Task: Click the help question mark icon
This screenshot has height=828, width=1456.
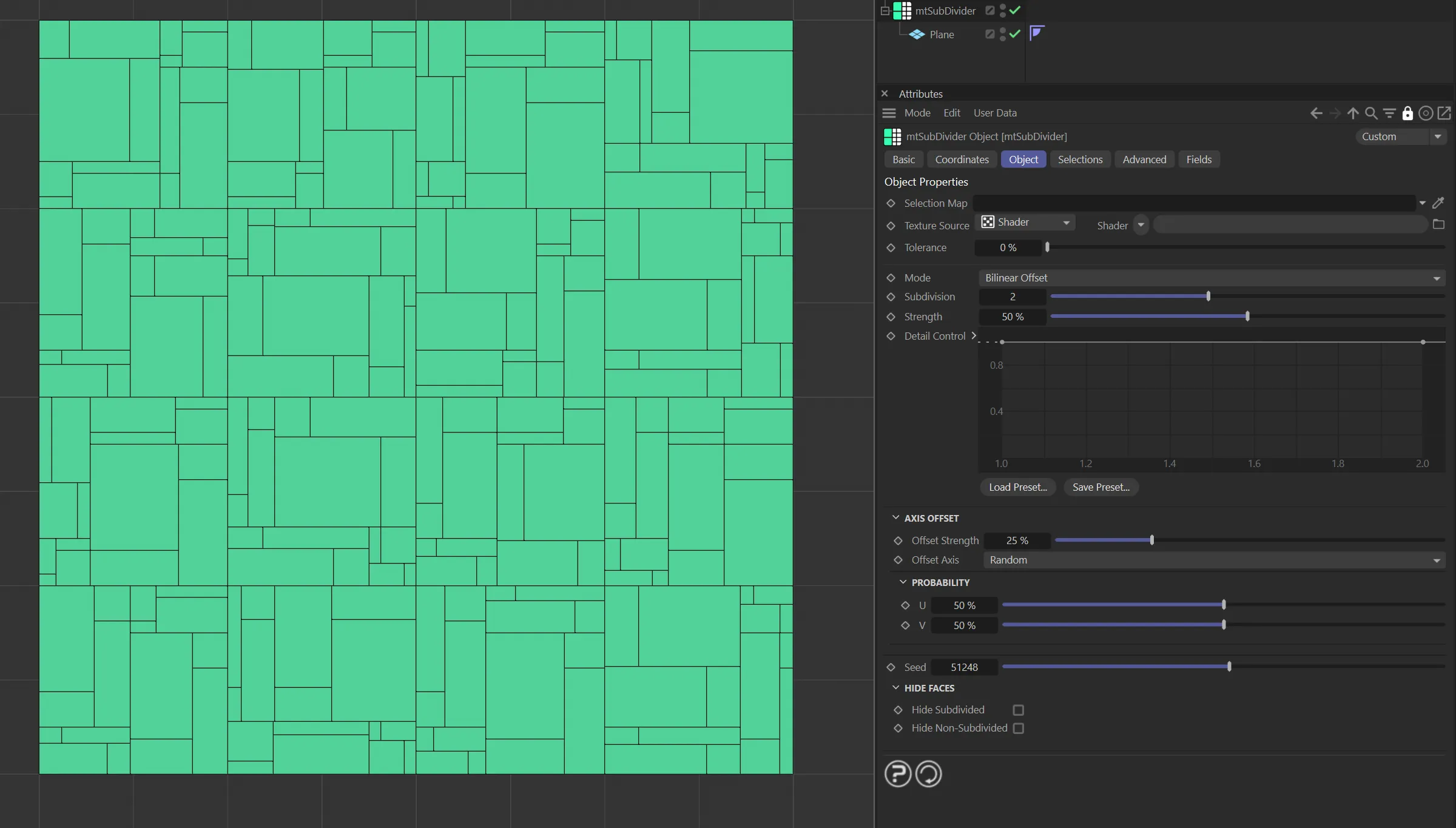Action: pos(897,774)
